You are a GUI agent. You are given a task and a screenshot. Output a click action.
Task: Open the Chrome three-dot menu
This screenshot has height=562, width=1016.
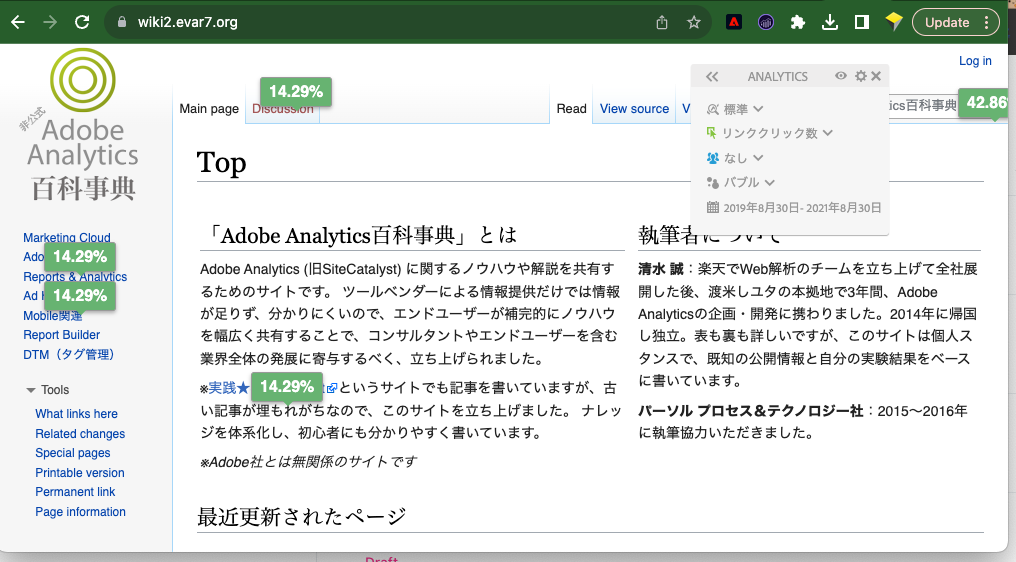986,23
